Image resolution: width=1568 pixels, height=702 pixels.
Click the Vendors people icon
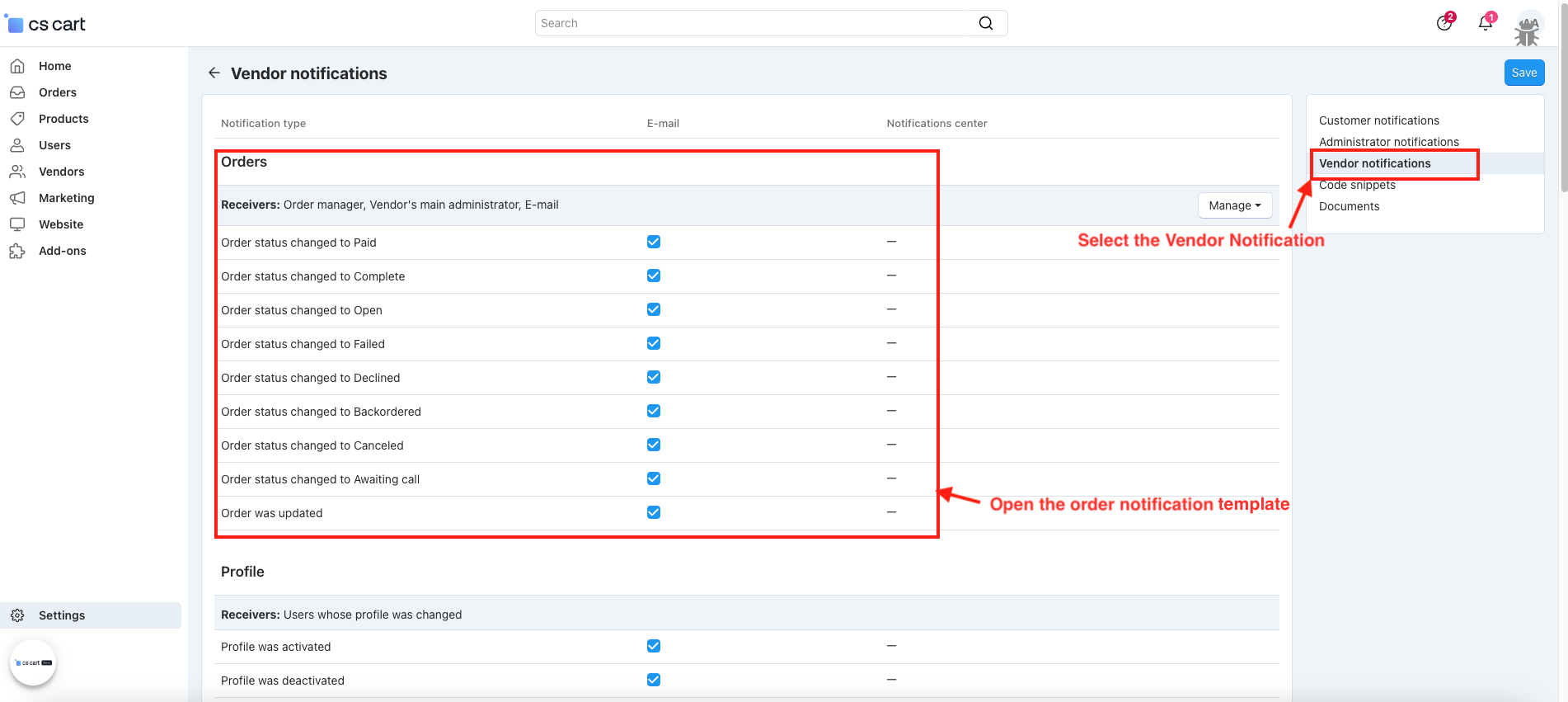[17, 172]
